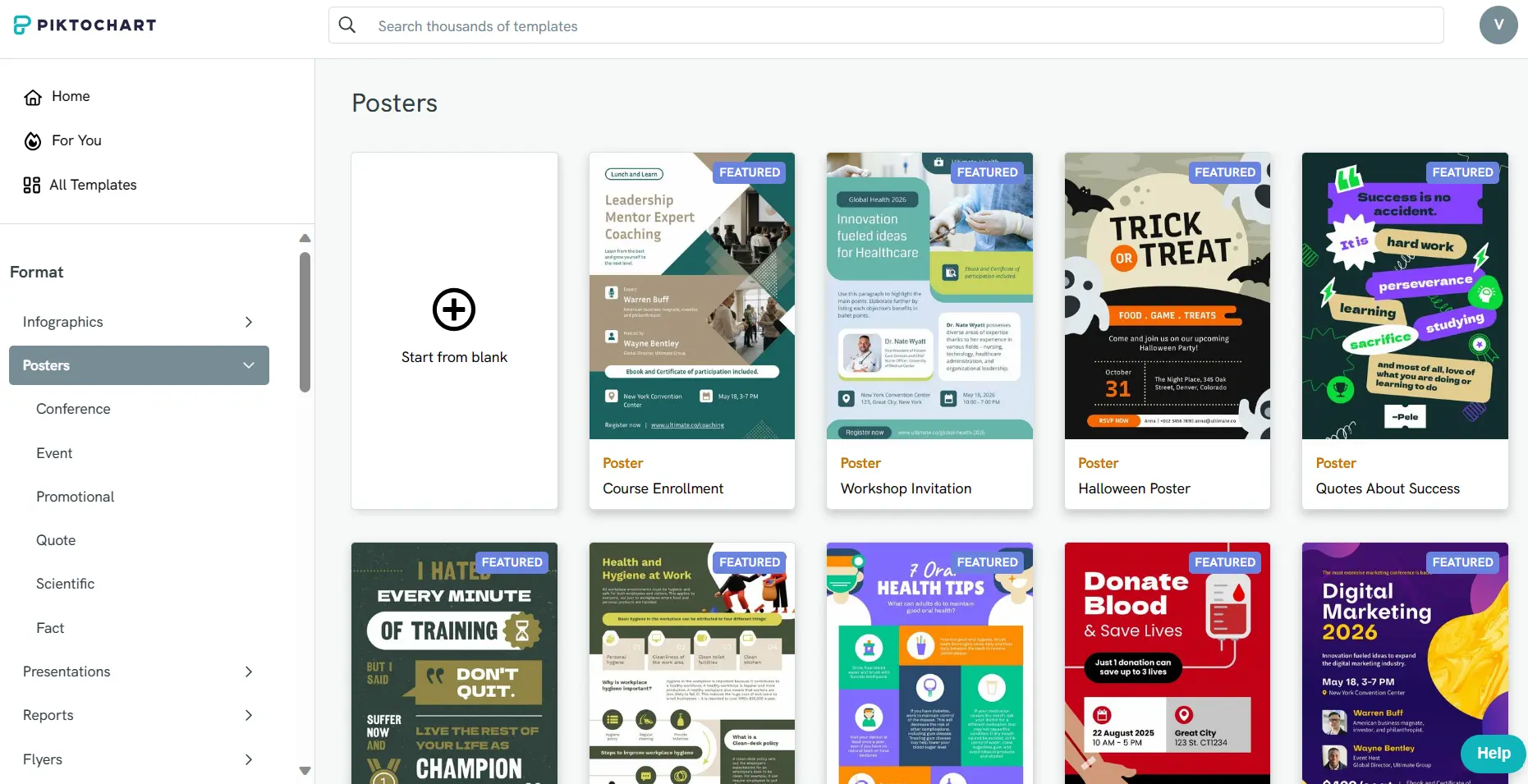1528x784 pixels.
Task: Click the For You flame icon
Action: [33, 141]
